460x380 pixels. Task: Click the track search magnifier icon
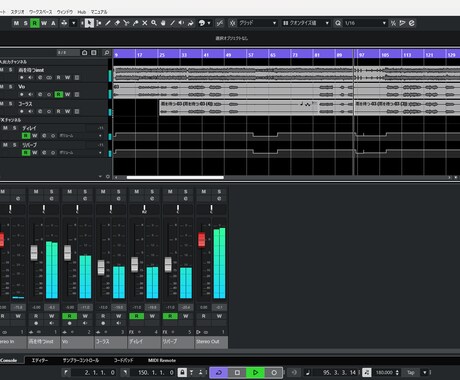[x=106, y=53]
